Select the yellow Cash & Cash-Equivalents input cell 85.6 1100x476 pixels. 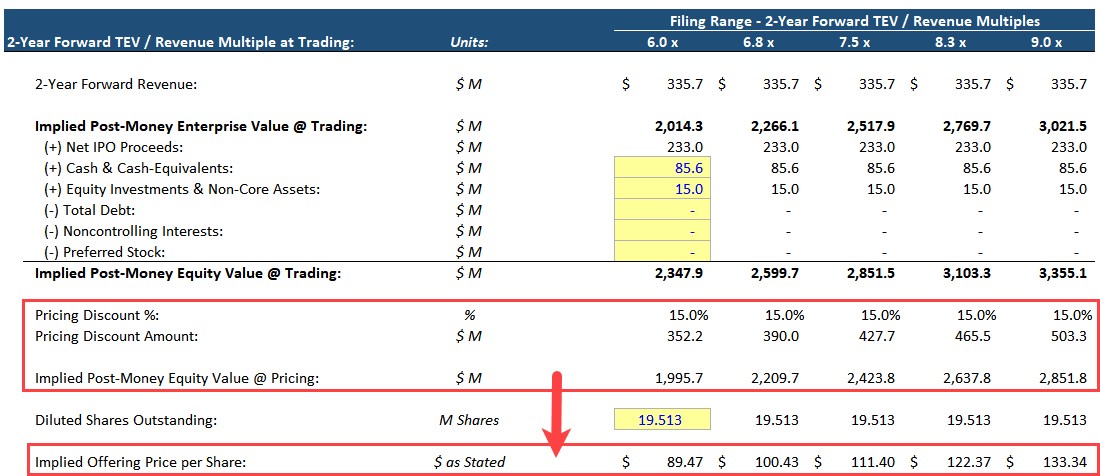pos(662,168)
